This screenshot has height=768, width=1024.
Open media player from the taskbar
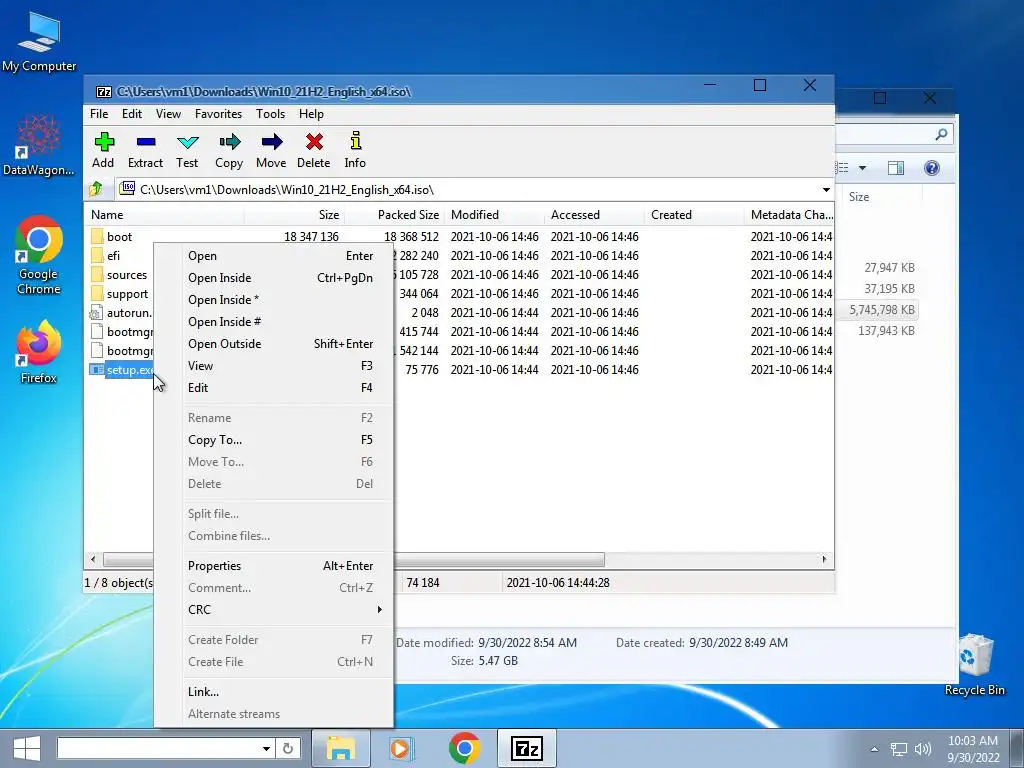(x=400, y=748)
